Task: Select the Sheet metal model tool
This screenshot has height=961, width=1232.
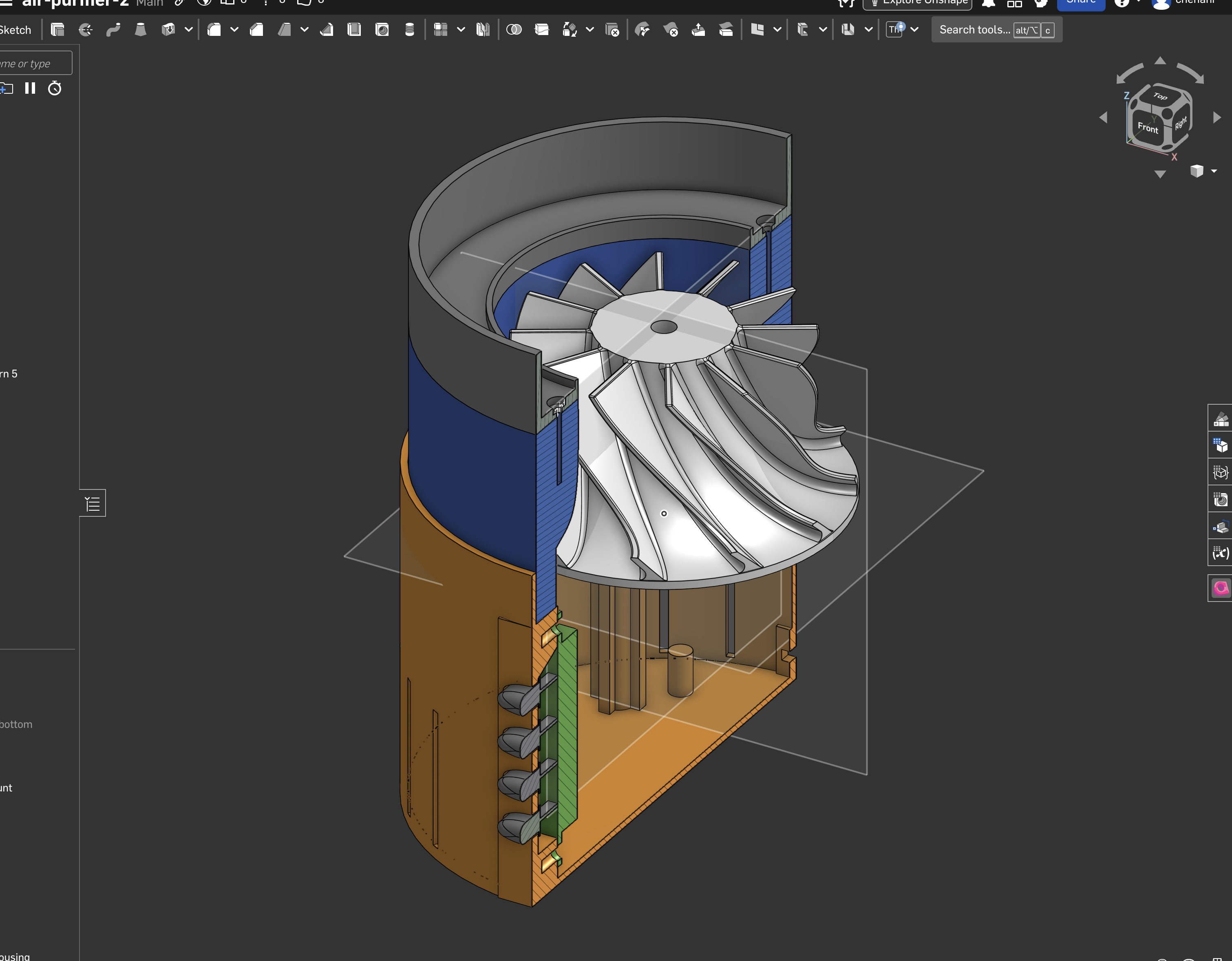Action: (x=848, y=30)
